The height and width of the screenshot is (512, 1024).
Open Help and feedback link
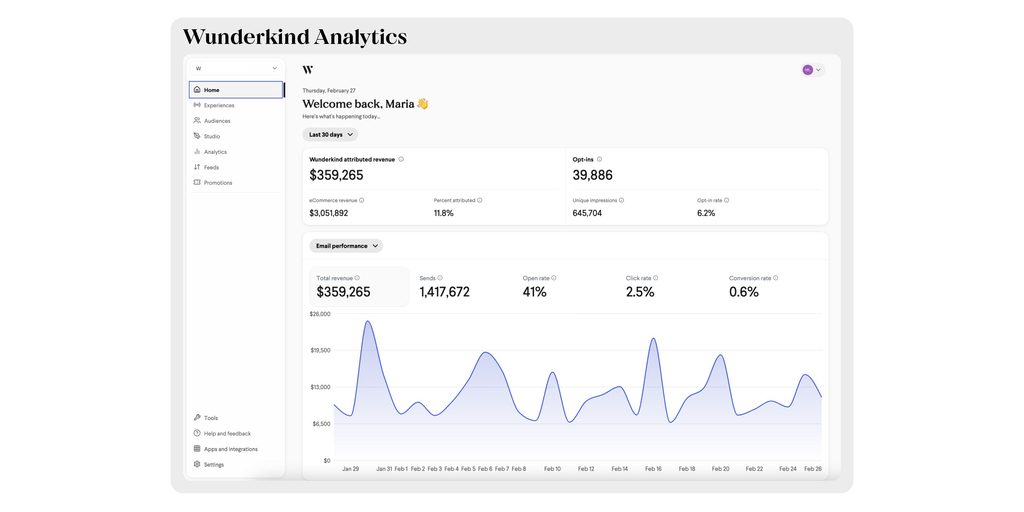(227, 434)
